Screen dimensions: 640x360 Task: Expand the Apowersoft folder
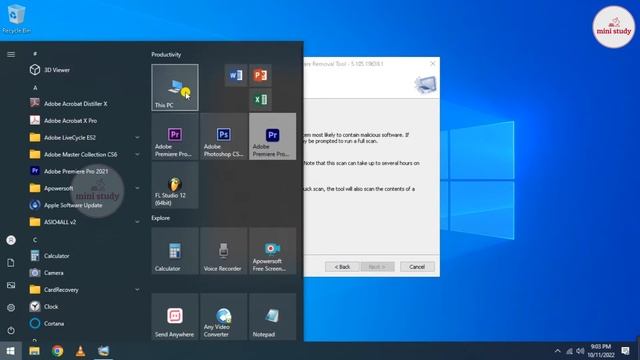85,188
